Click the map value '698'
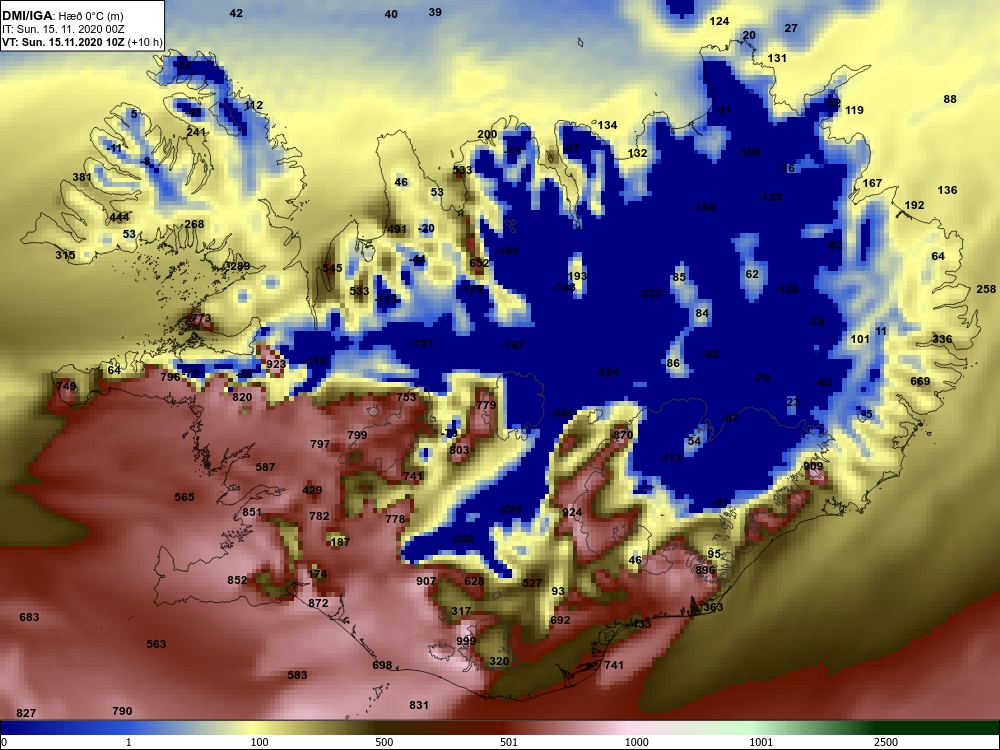The image size is (1000, 750). 382,666
